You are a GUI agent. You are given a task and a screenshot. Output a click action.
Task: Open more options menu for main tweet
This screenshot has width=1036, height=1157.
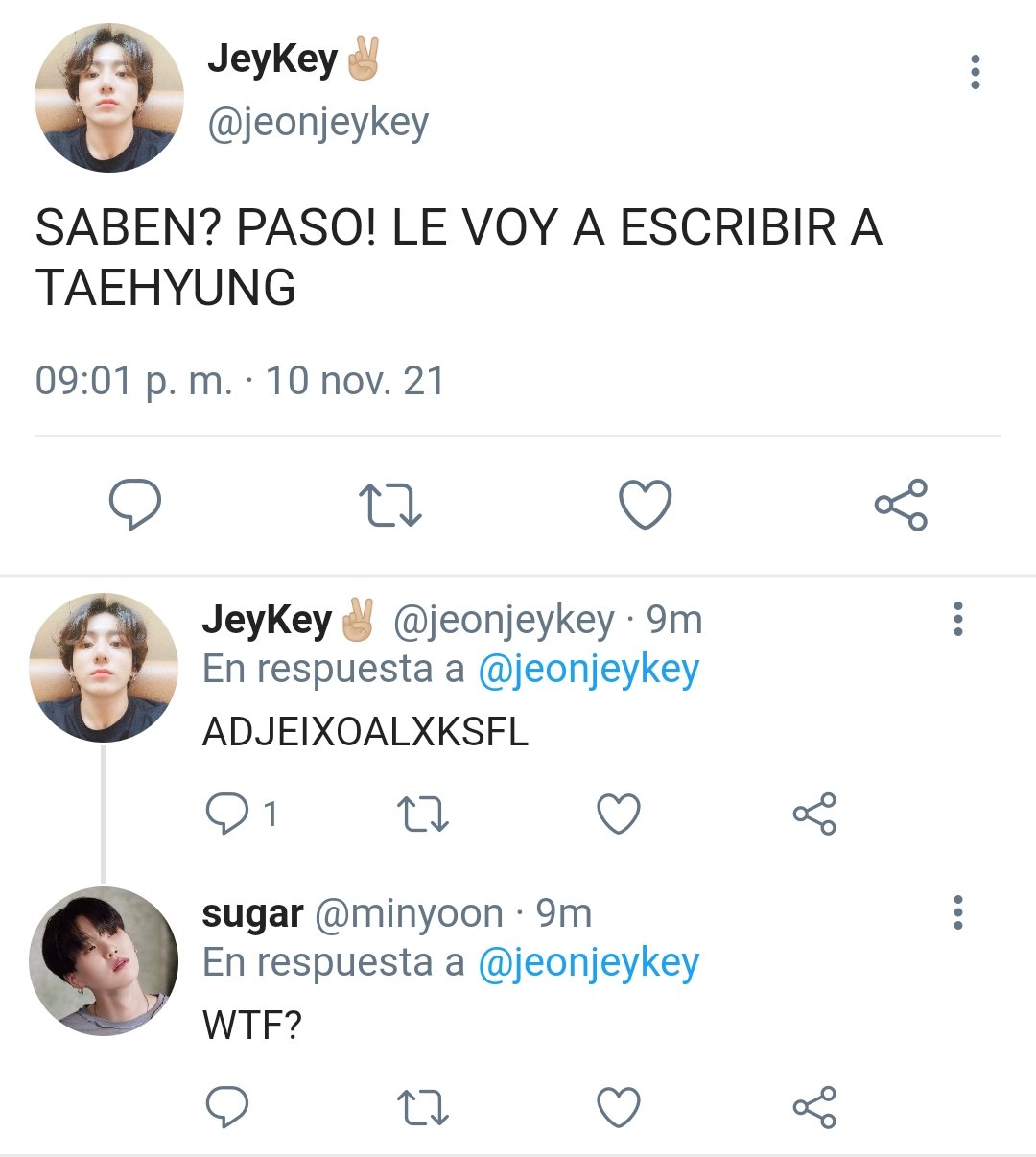pyautogui.click(x=976, y=72)
